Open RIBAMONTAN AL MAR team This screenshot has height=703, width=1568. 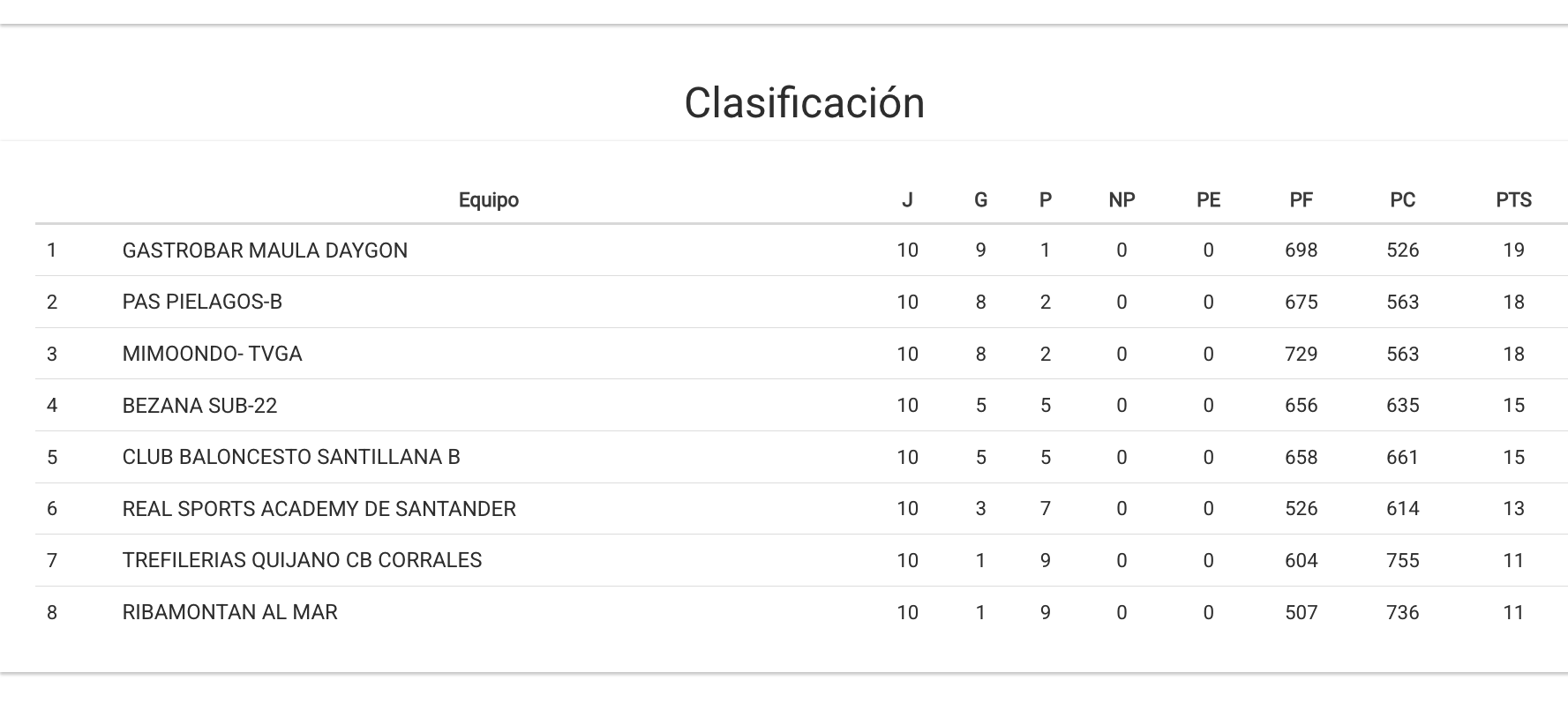229,612
